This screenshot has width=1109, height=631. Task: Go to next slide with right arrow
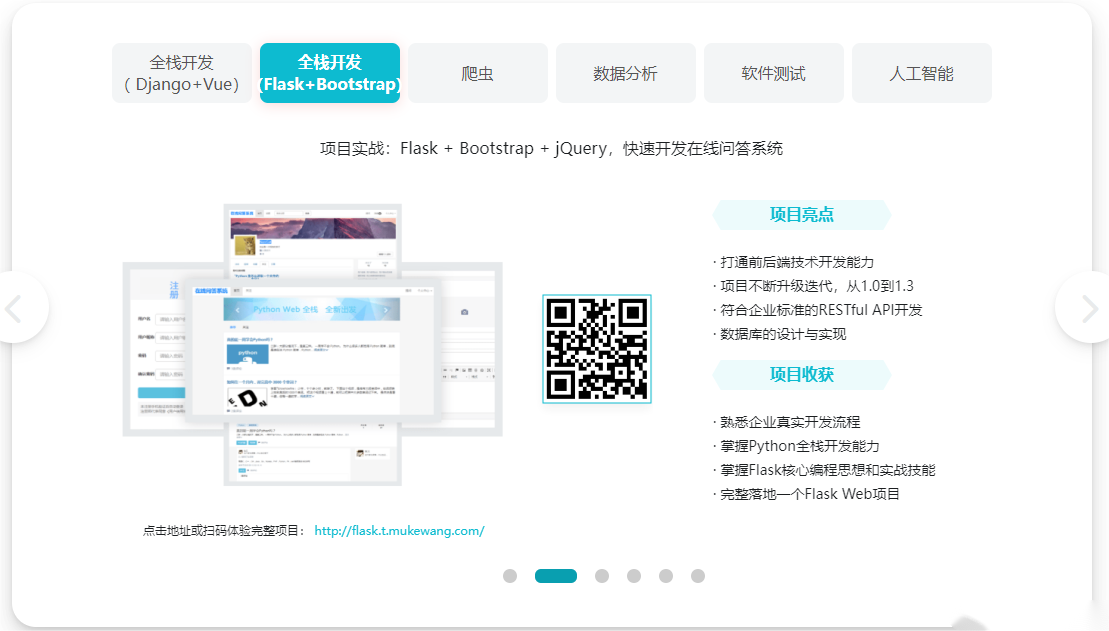tap(1087, 308)
